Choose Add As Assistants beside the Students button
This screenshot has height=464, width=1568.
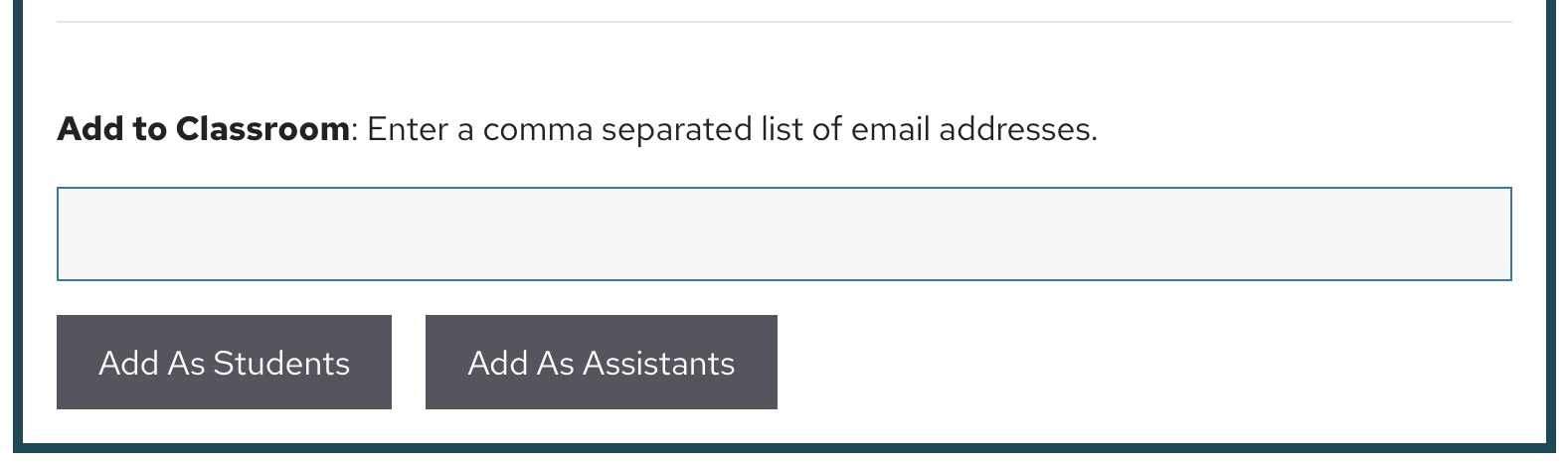[601, 363]
